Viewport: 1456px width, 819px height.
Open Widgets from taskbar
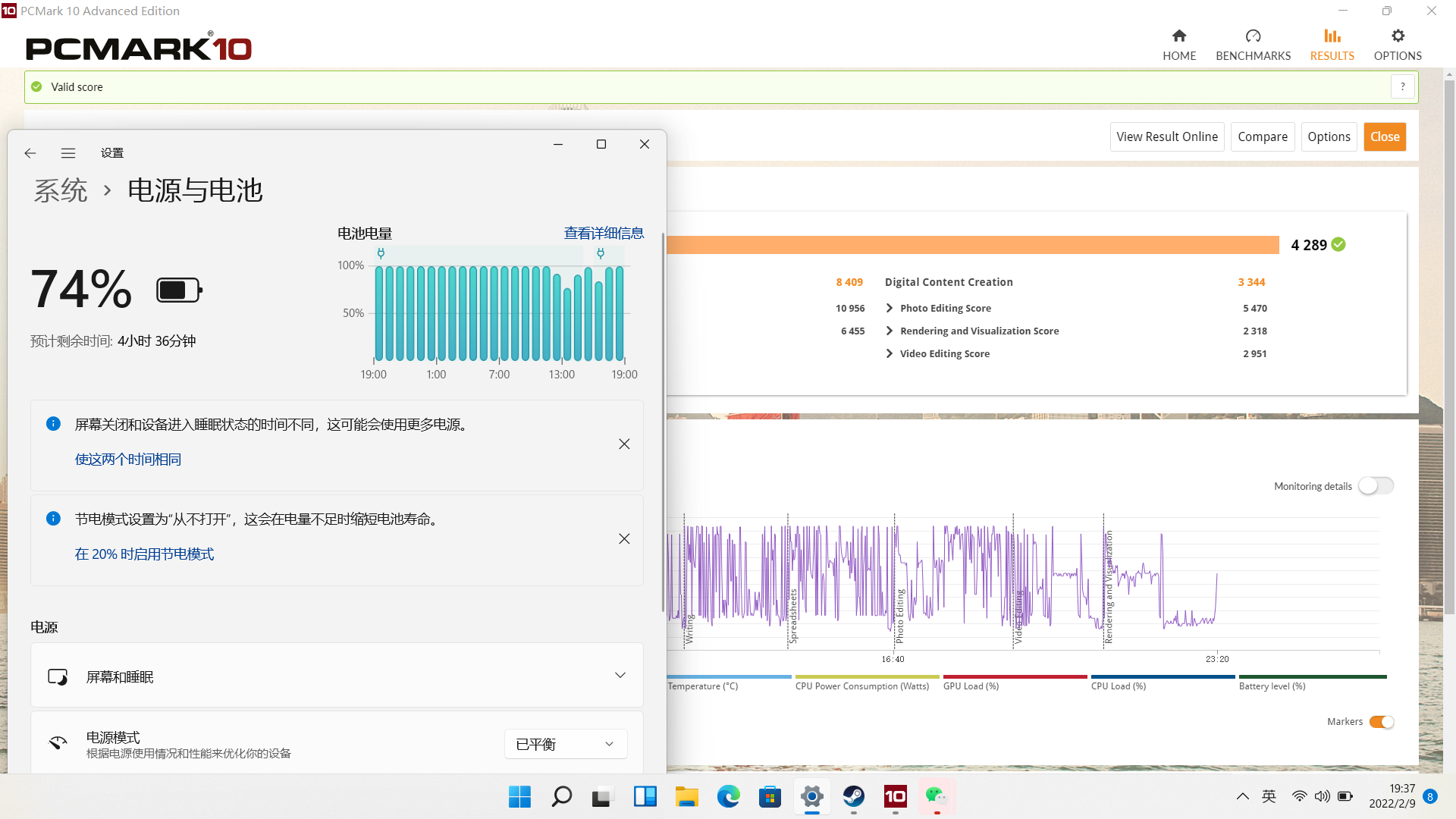[645, 796]
